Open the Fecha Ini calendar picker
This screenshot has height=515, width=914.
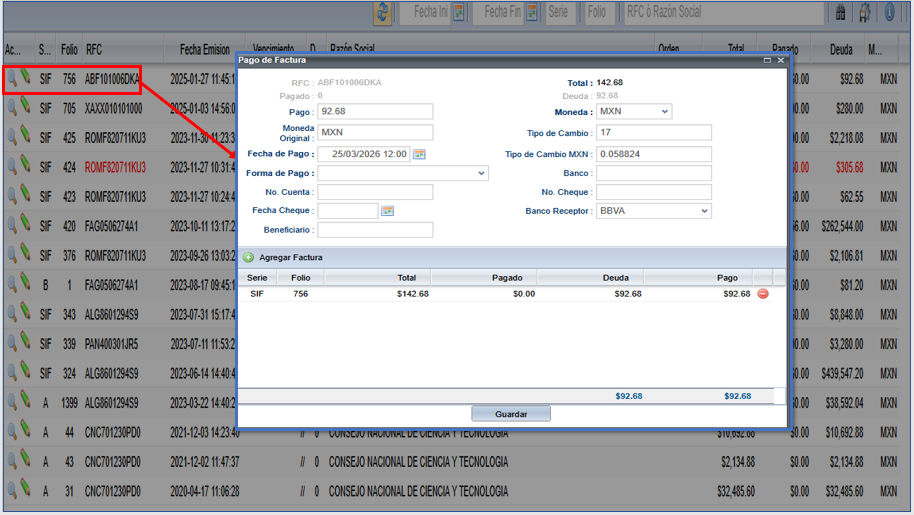(x=459, y=12)
